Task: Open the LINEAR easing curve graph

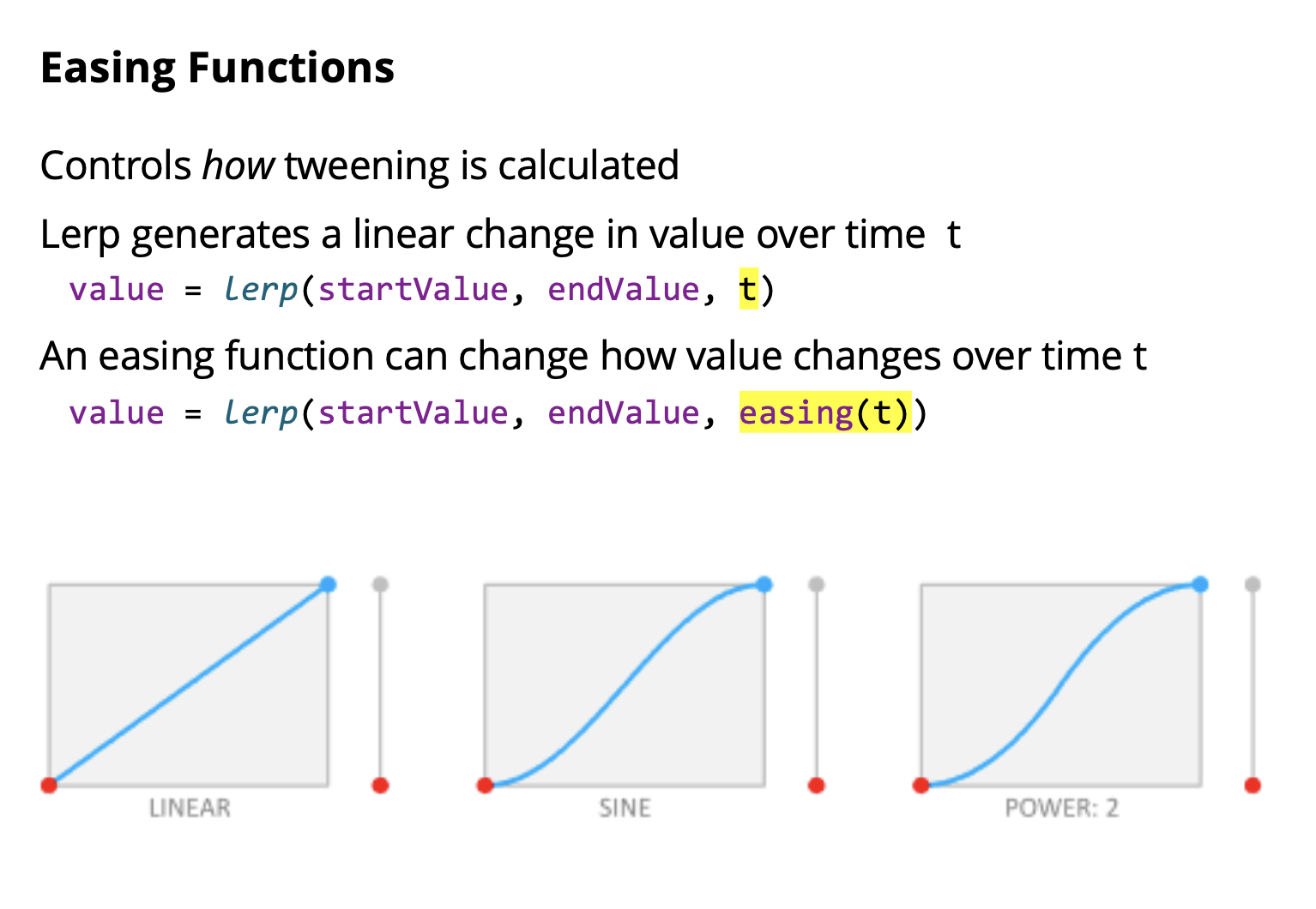Action: click(x=189, y=685)
